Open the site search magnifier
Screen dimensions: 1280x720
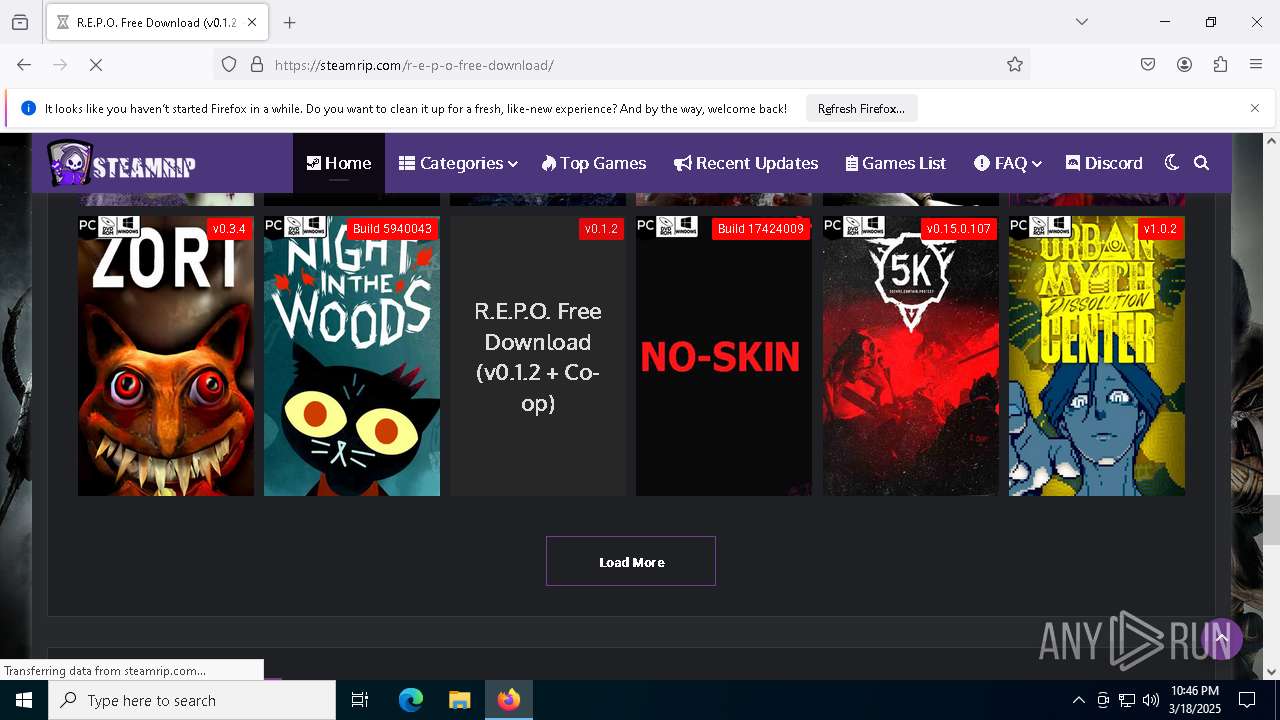click(x=1202, y=163)
